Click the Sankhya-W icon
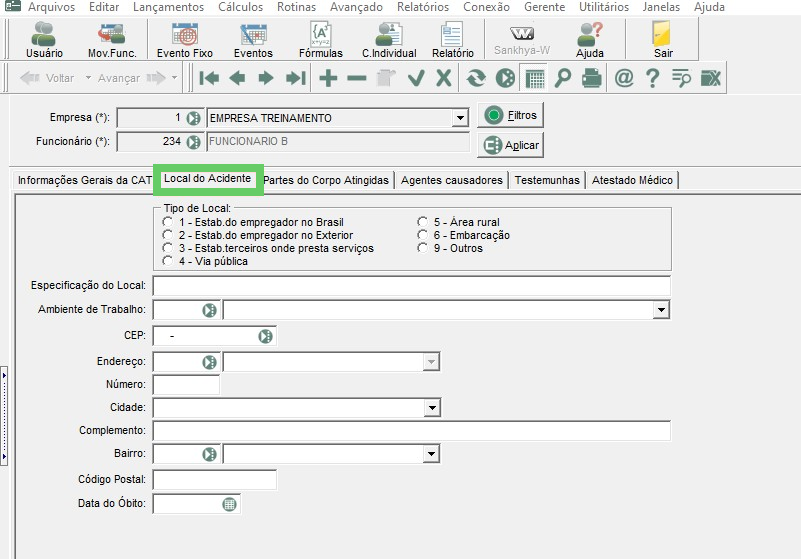Viewport: 801px width, 559px height. 522,40
